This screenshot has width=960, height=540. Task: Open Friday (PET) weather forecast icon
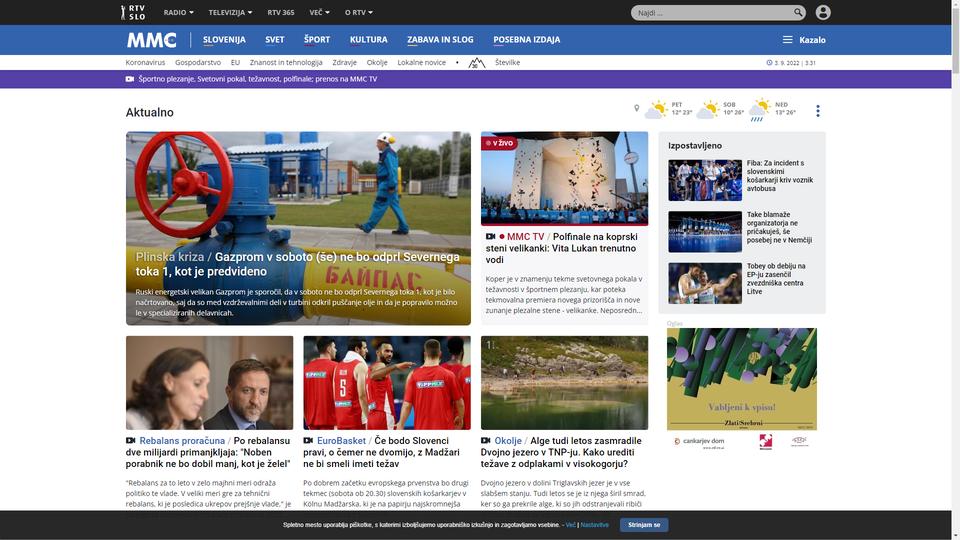[656, 110]
